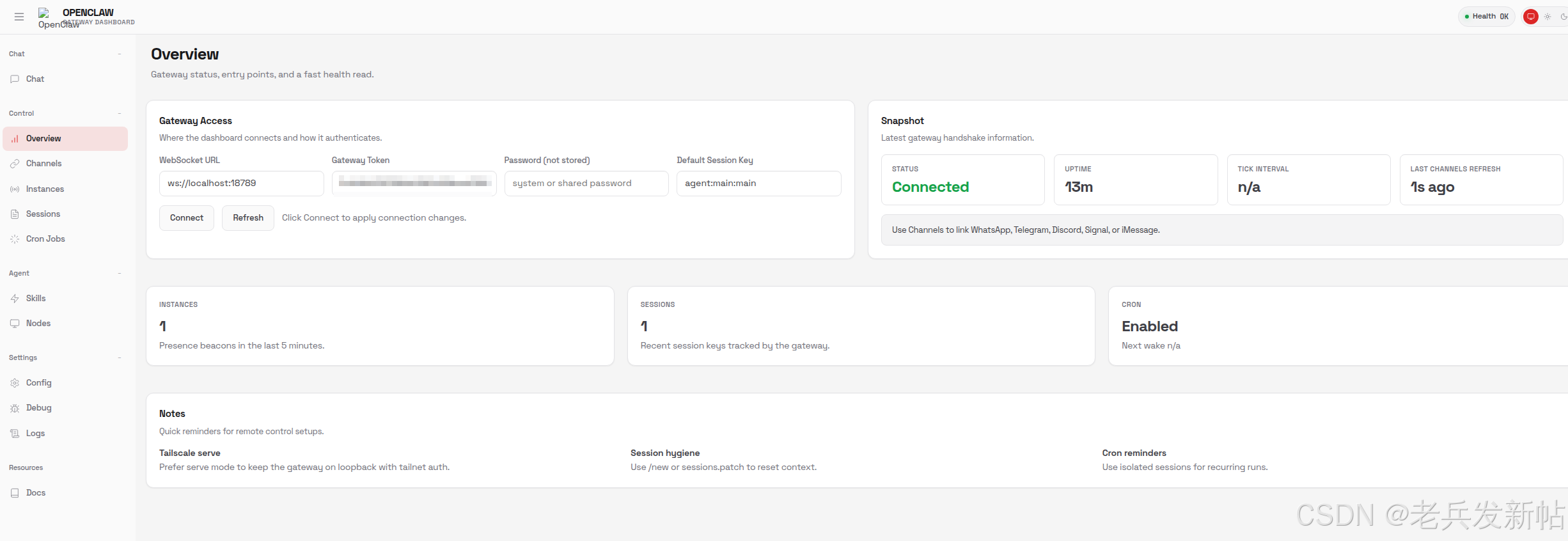The height and width of the screenshot is (541, 1568).
Task: Focus the Password (not stored) field
Action: tap(586, 184)
